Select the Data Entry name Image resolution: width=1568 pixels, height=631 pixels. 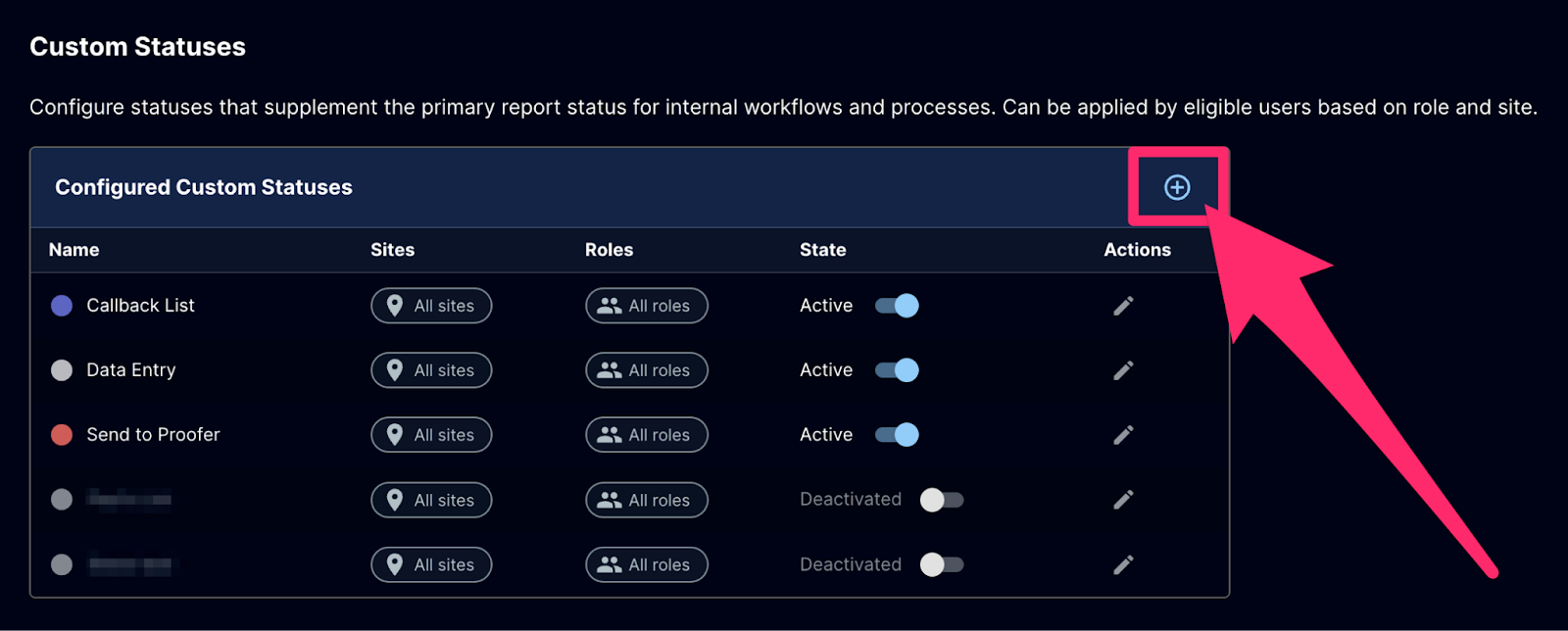pos(131,370)
